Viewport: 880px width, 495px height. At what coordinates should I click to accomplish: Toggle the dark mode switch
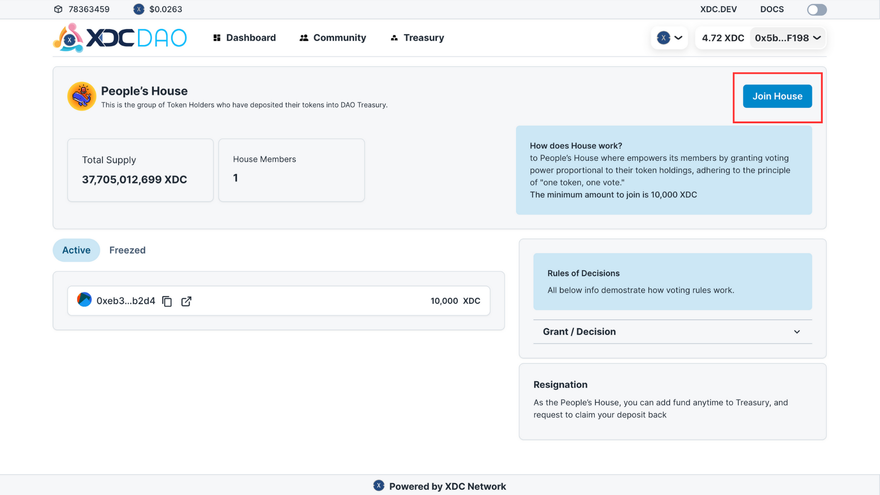(x=816, y=10)
